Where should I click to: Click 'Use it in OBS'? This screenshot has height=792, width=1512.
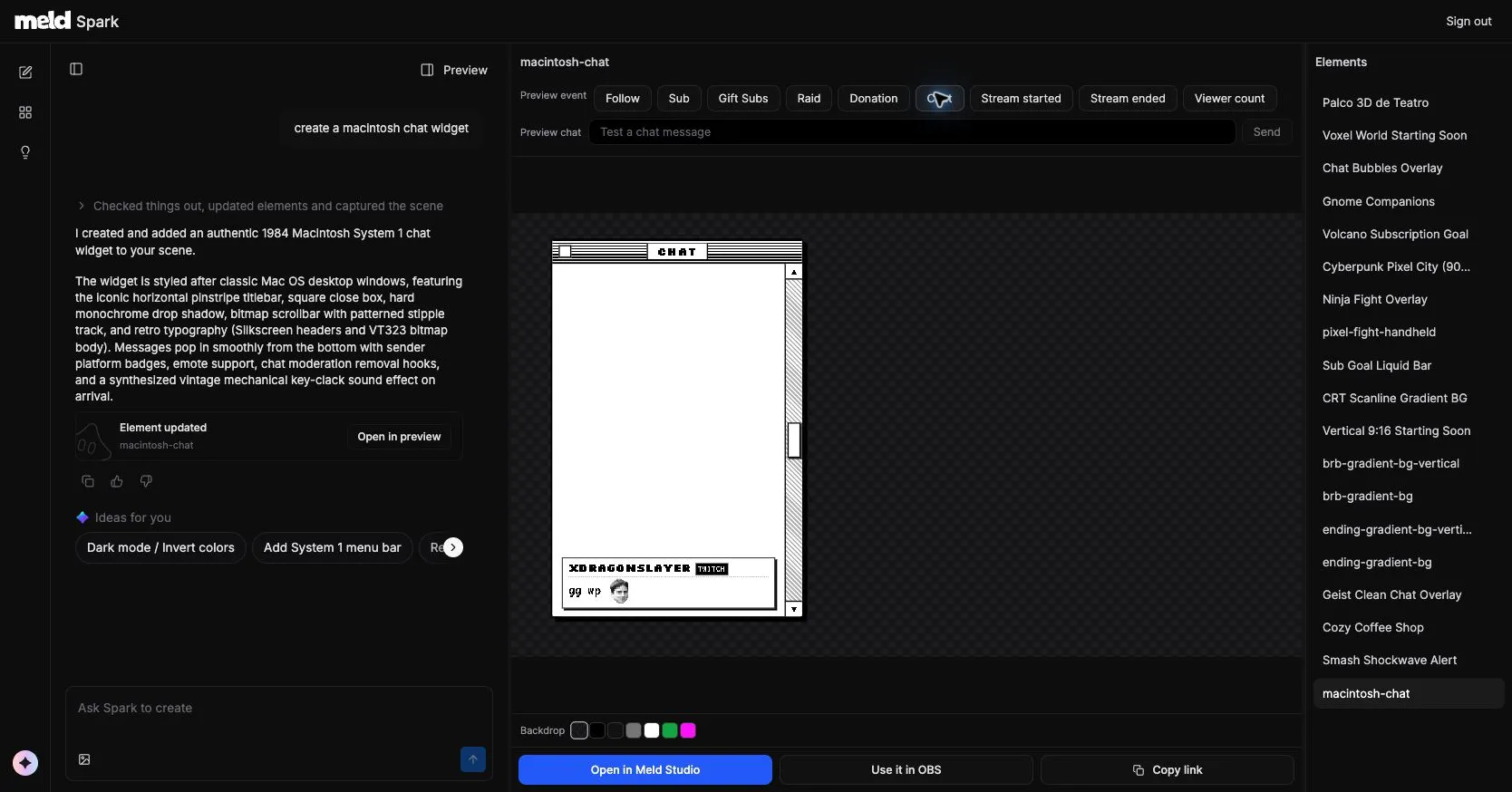(906, 770)
